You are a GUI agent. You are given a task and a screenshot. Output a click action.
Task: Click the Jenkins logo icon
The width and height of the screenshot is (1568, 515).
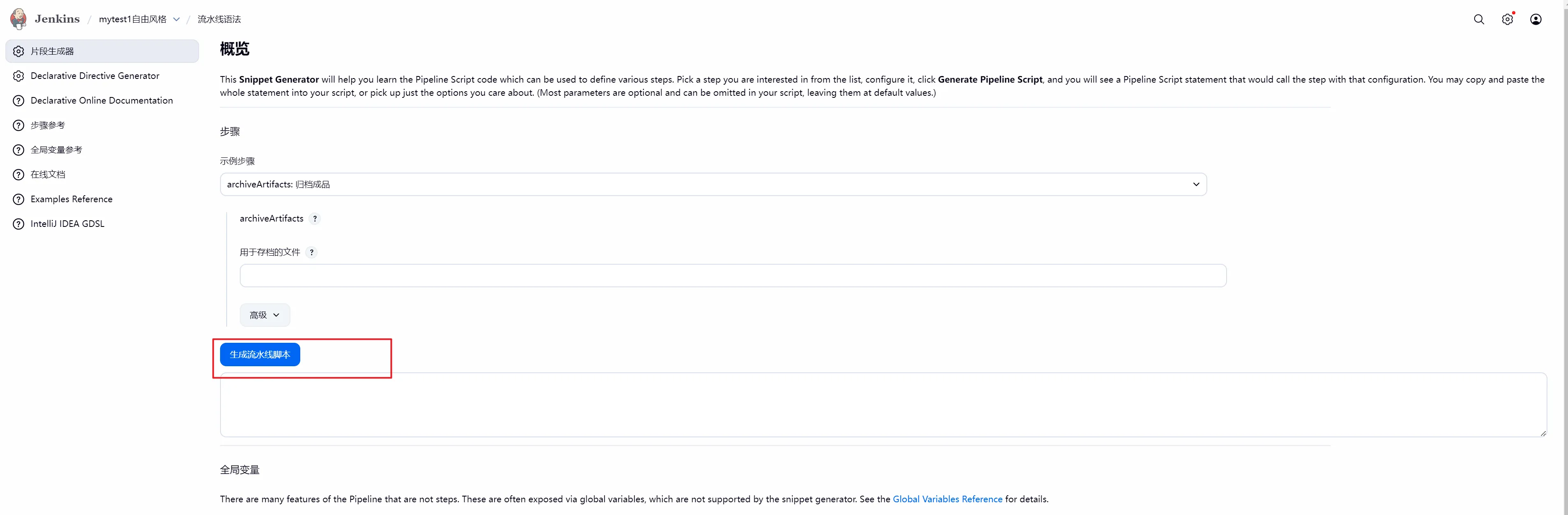(18, 19)
